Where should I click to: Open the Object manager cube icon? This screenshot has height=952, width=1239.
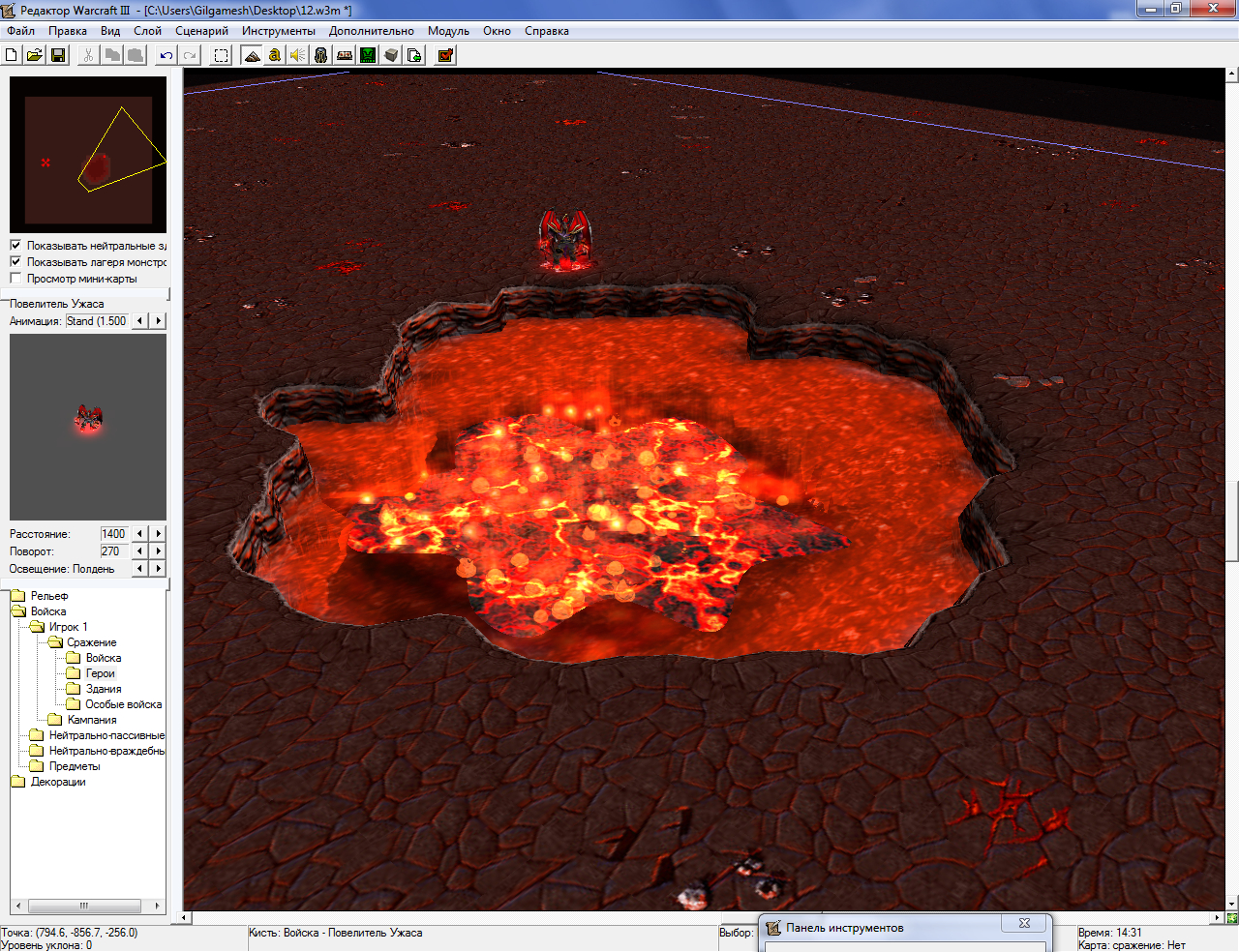coord(391,55)
